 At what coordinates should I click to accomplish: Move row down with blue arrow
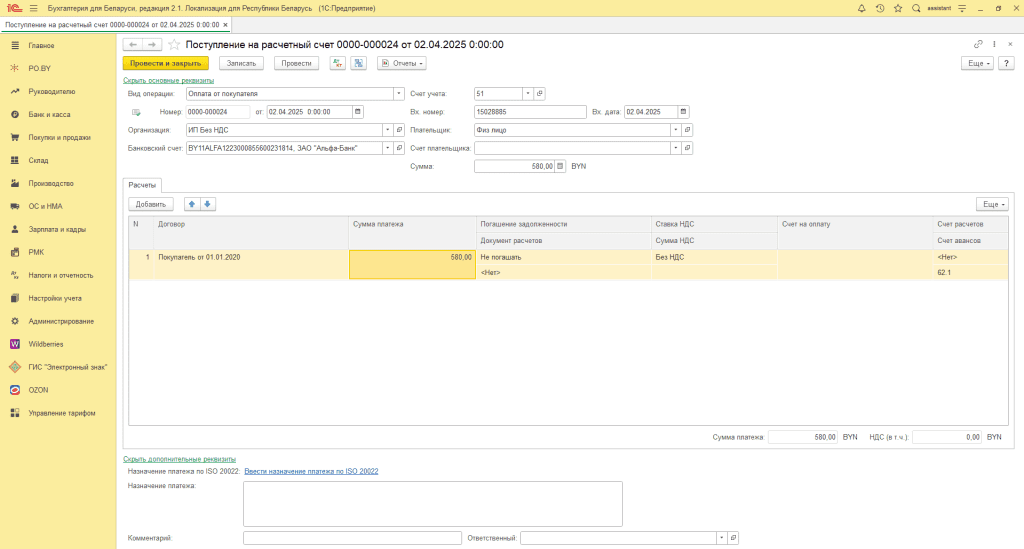tap(208, 204)
